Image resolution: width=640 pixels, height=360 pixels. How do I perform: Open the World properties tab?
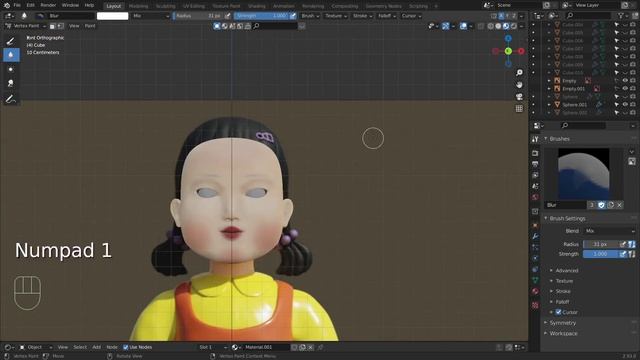535,197
